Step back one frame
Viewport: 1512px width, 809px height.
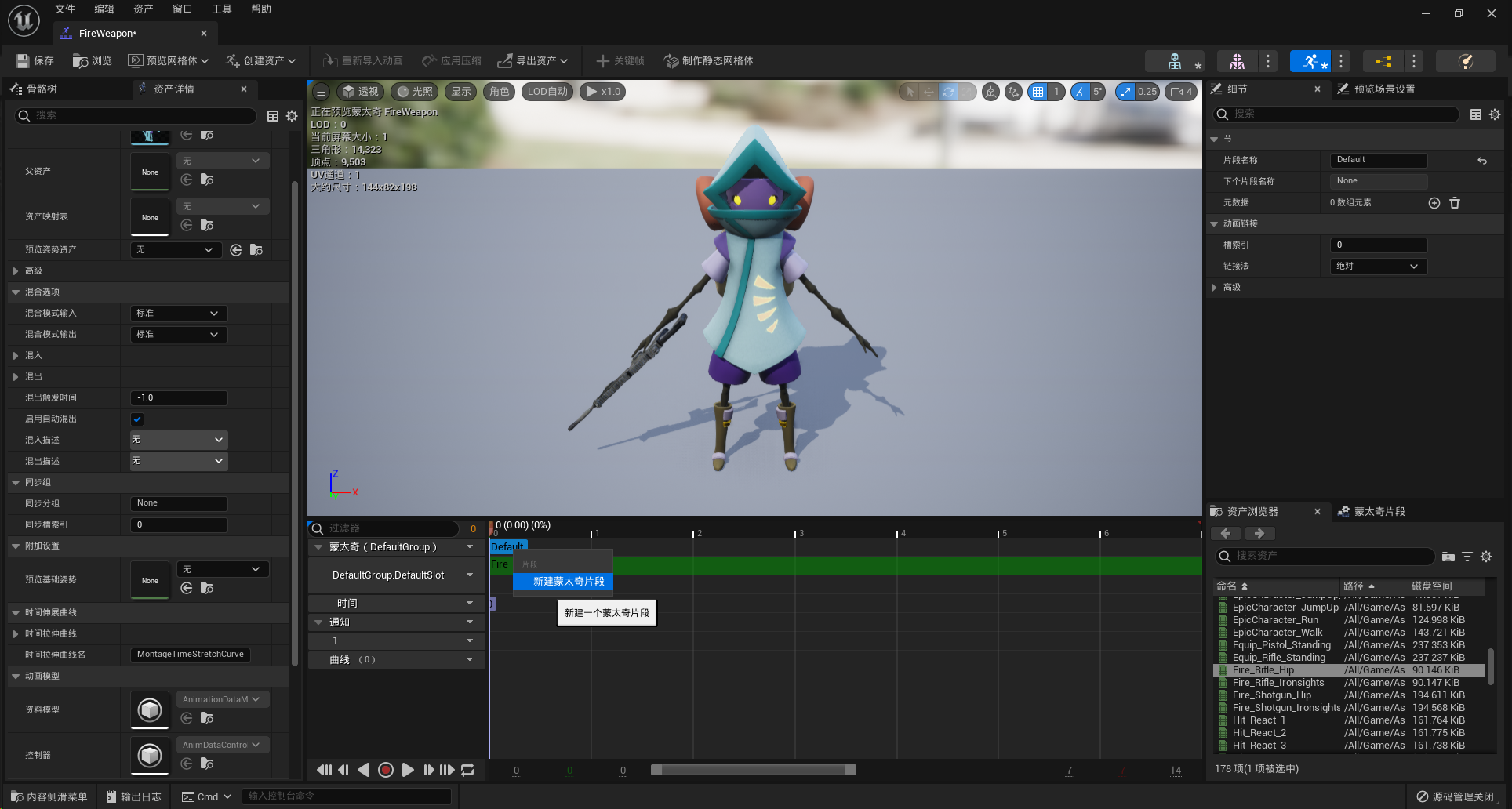coord(343,770)
